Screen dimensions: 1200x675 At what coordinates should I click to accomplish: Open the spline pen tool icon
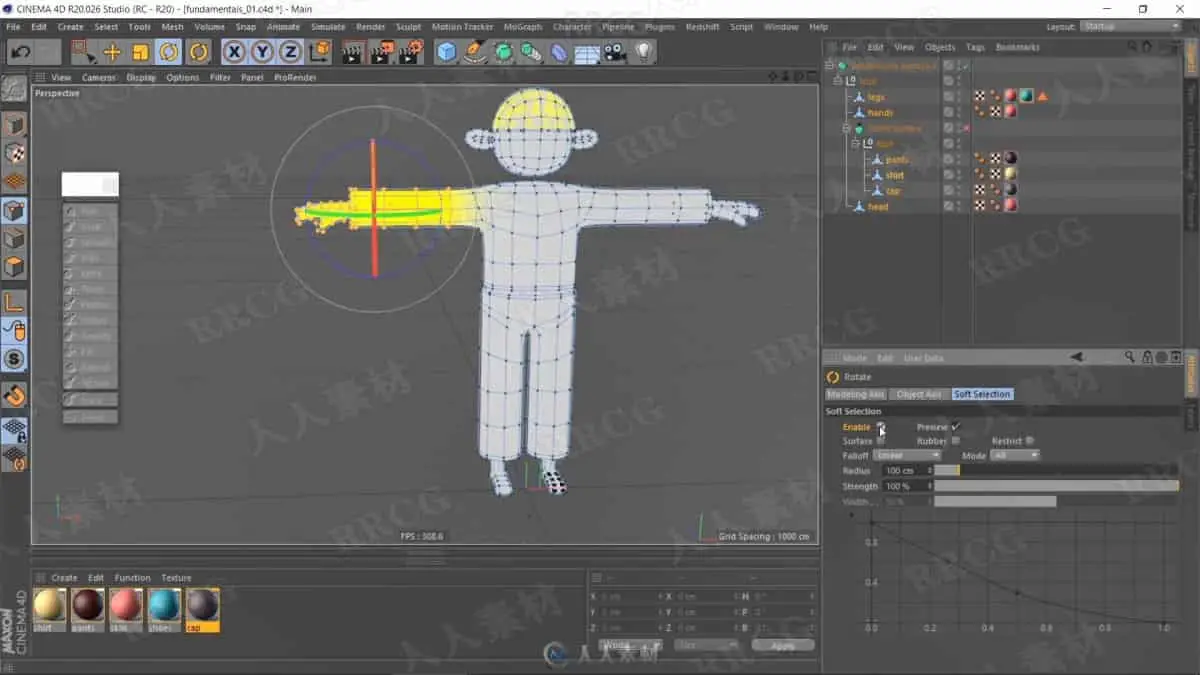pos(475,52)
